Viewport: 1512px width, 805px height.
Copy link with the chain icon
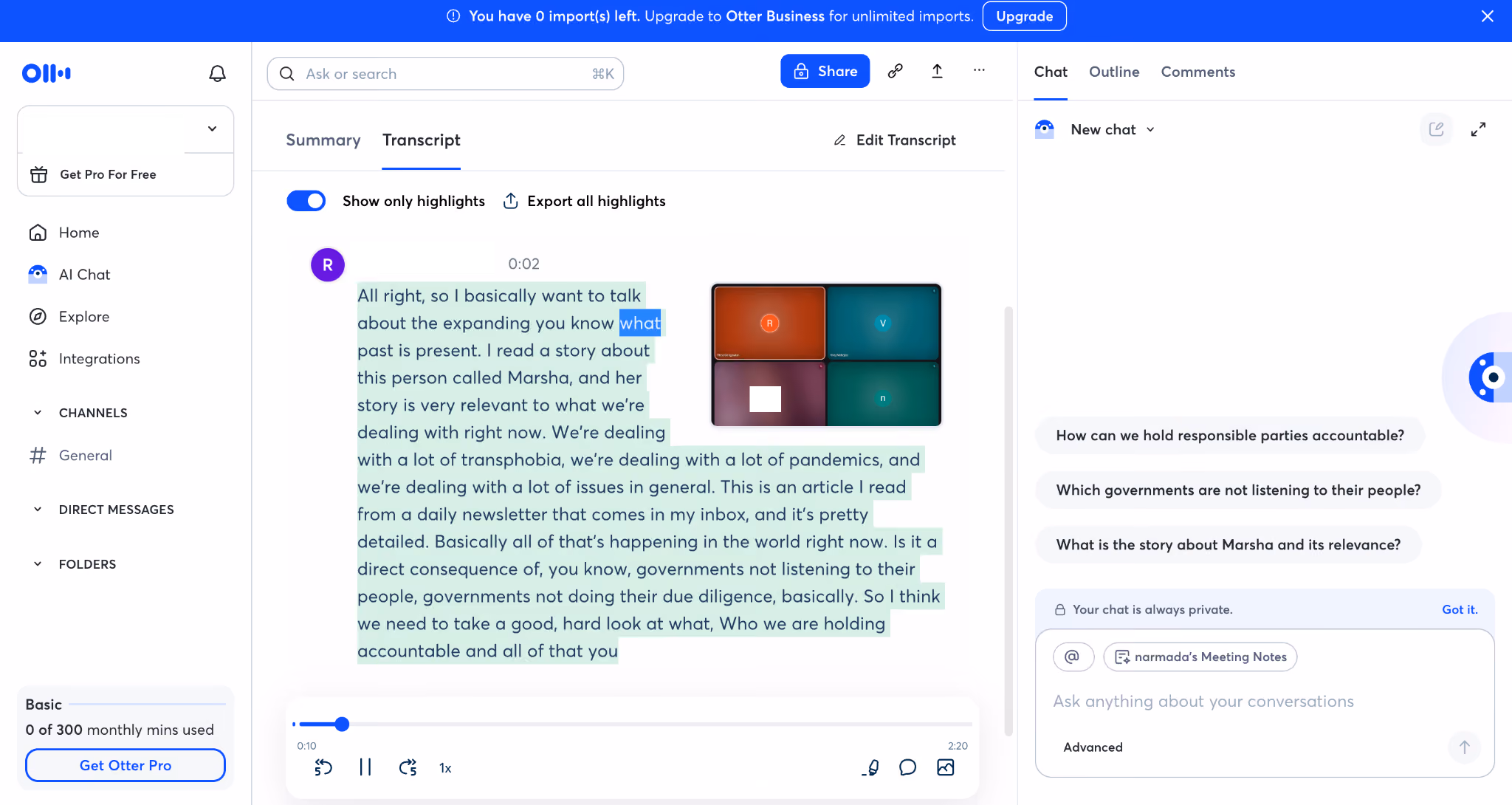[895, 71]
